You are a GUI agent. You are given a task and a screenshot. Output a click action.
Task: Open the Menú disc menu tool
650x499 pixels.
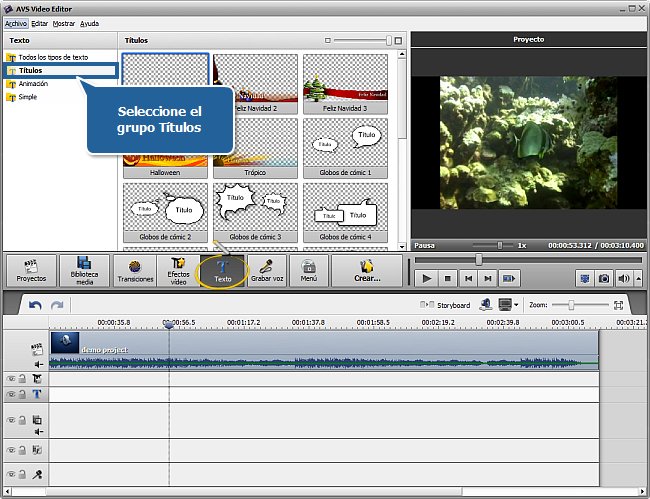[309, 270]
